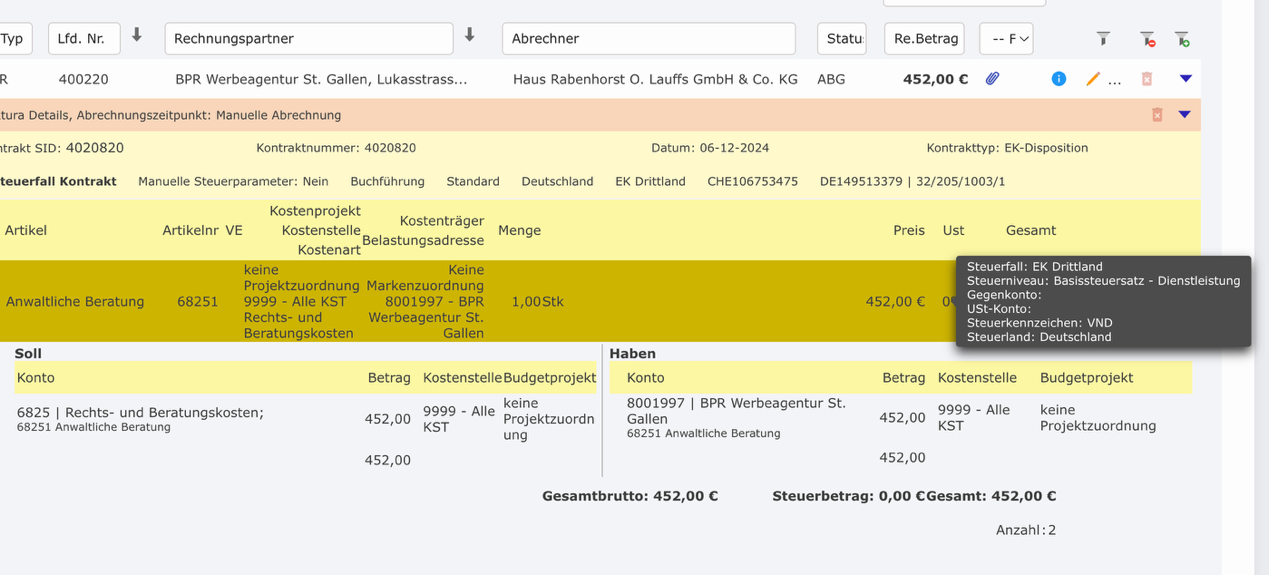
Task: Click Manuelle Steuerparameter: Nein
Action: tap(233, 182)
